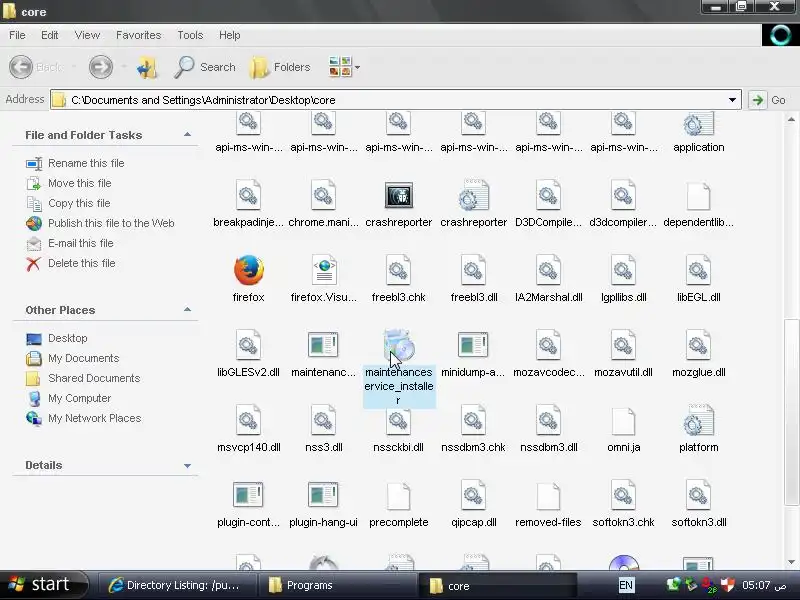Click the vertical scrollbar down arrow
This screenshot has height=600, width=800.
(x=791, y=562)
